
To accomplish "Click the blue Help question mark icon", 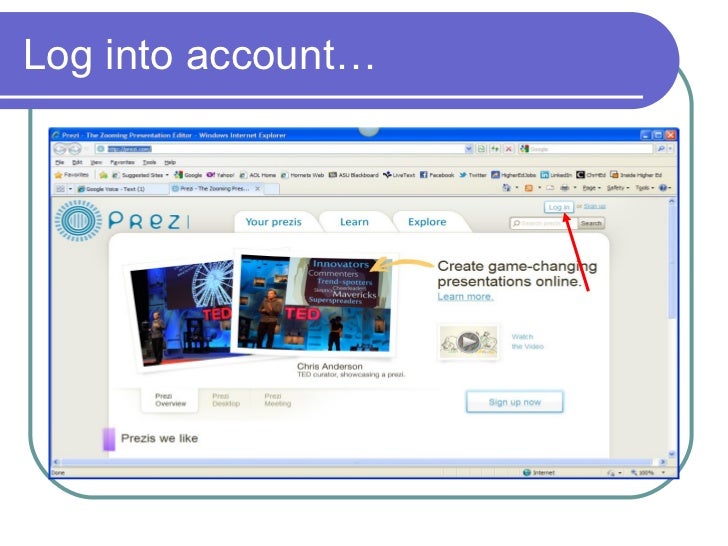I will [x=663, y=188].
